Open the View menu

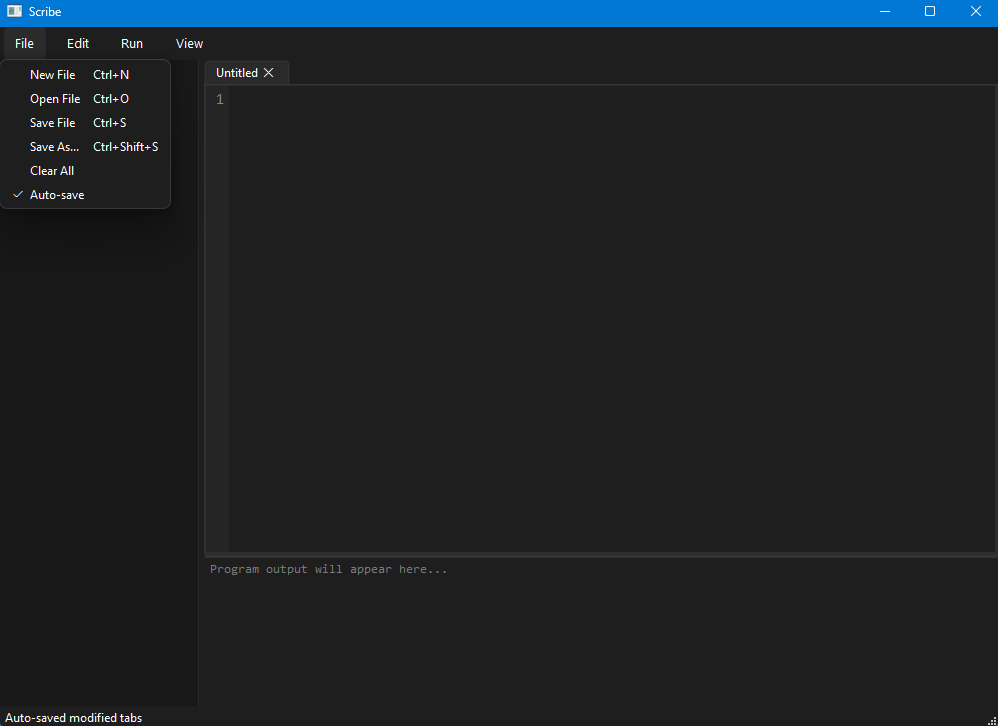click(189, 43)
